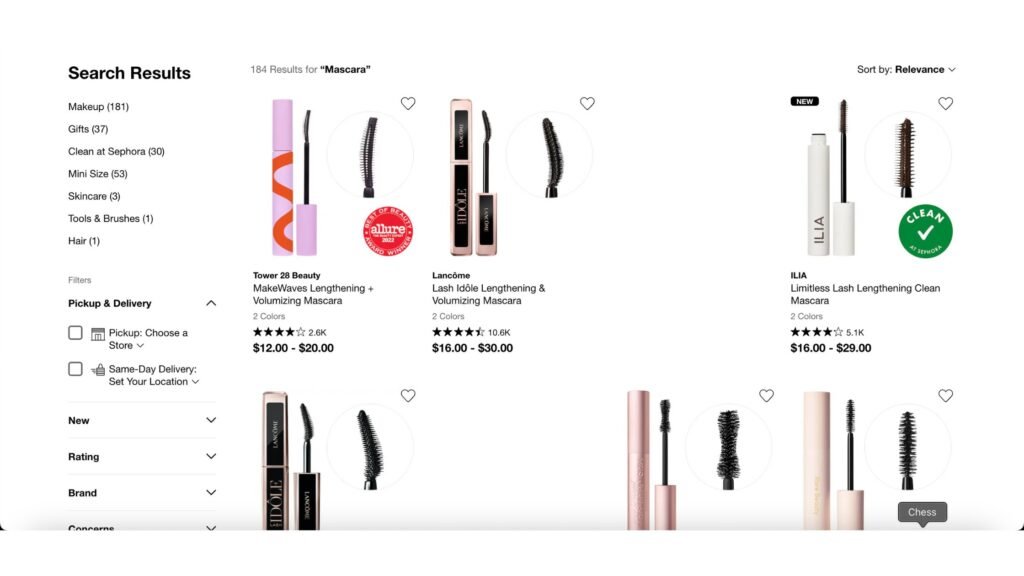Click the Clean at Sephora green badge
1024x576 pixels.
pos(925,231)
